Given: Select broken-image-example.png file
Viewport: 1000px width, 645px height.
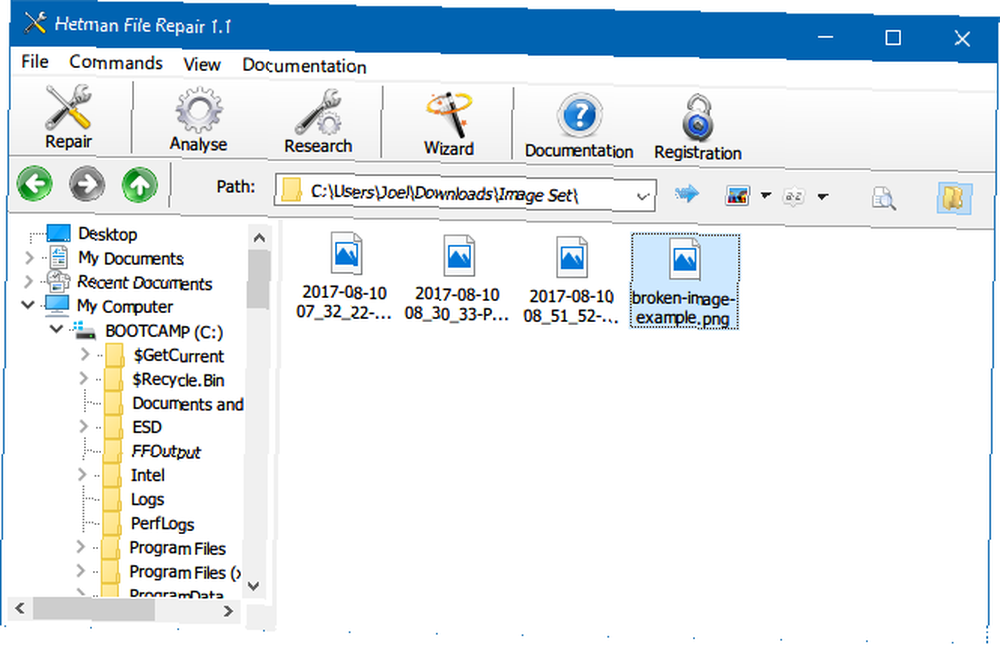Looking at the screenshot, I should coord(684,281).
